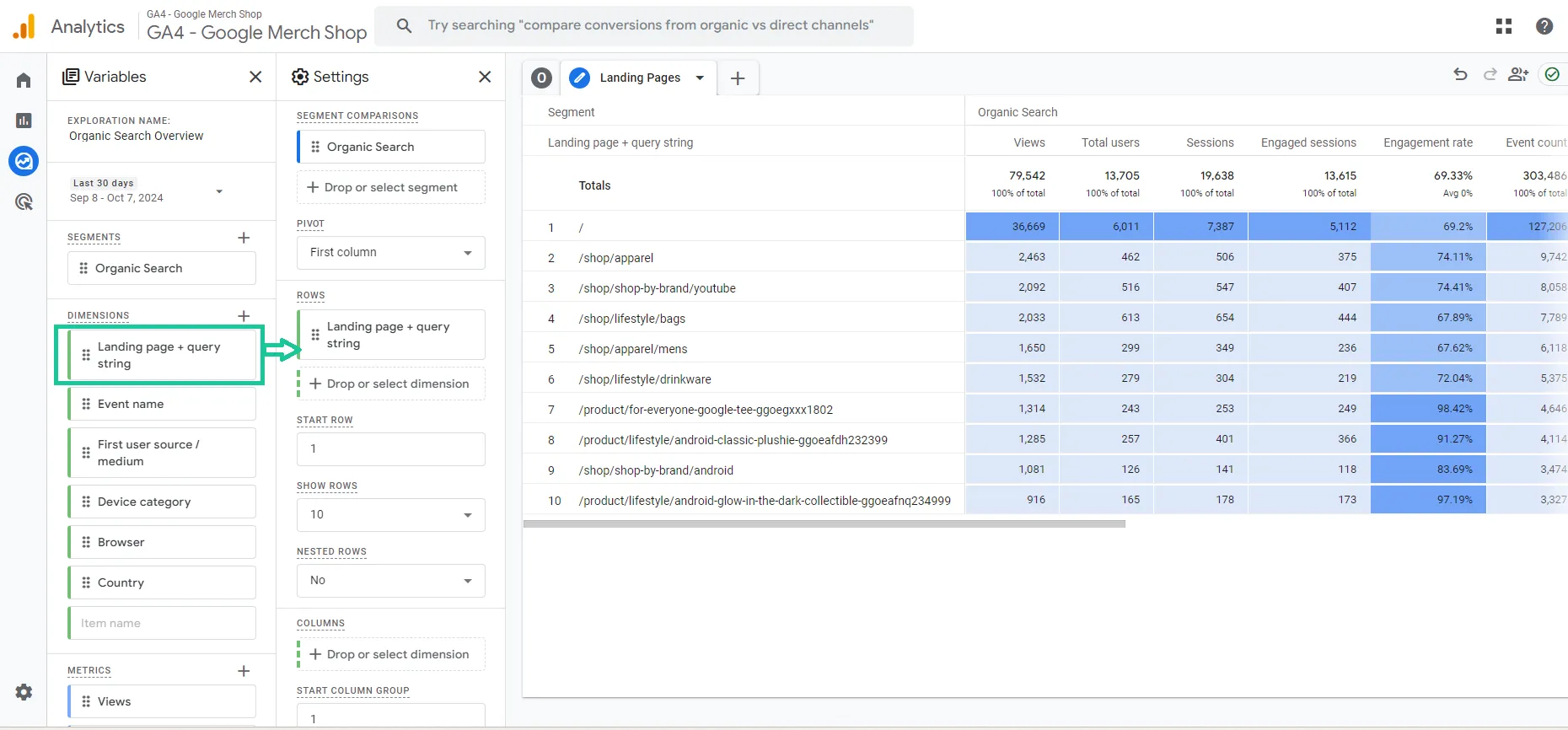This screenshot has width=1568, height=730.
Task: Select the Views metric chip
Action: tap(162, 701)
